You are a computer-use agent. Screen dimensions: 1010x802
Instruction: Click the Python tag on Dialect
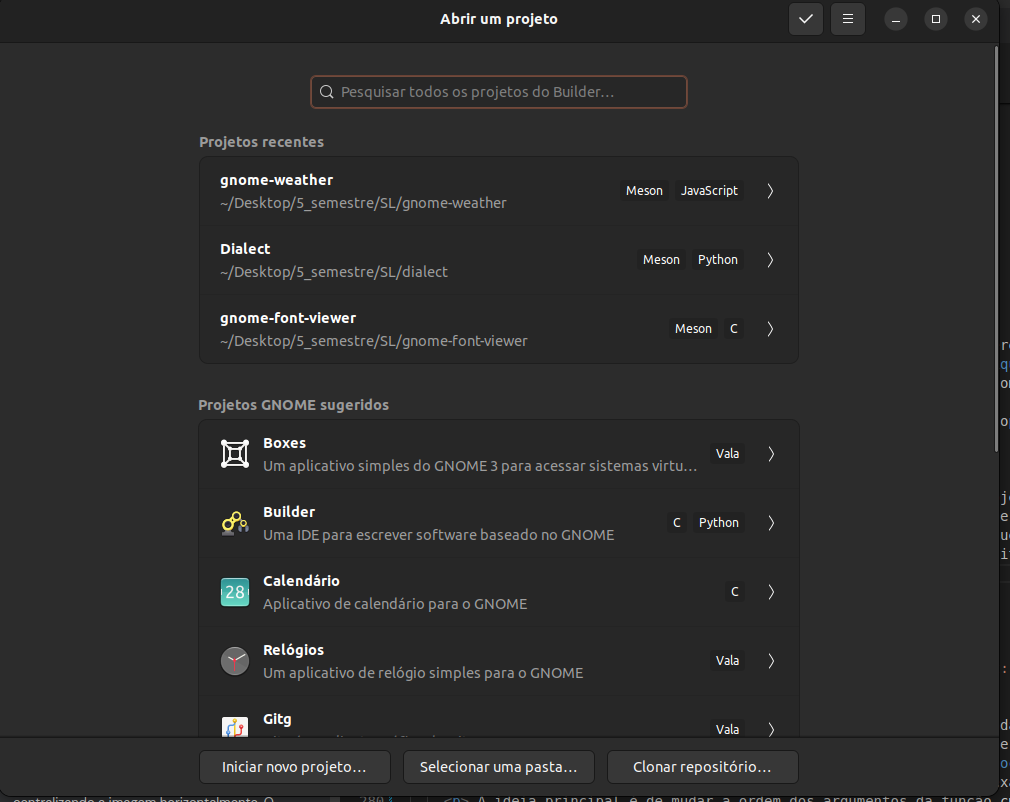(x=717, y=260)
